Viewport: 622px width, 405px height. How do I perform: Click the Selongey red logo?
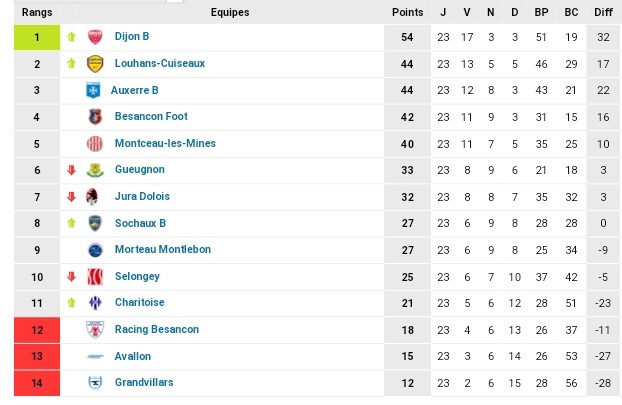pyautogui.click(x=95, y=277)
